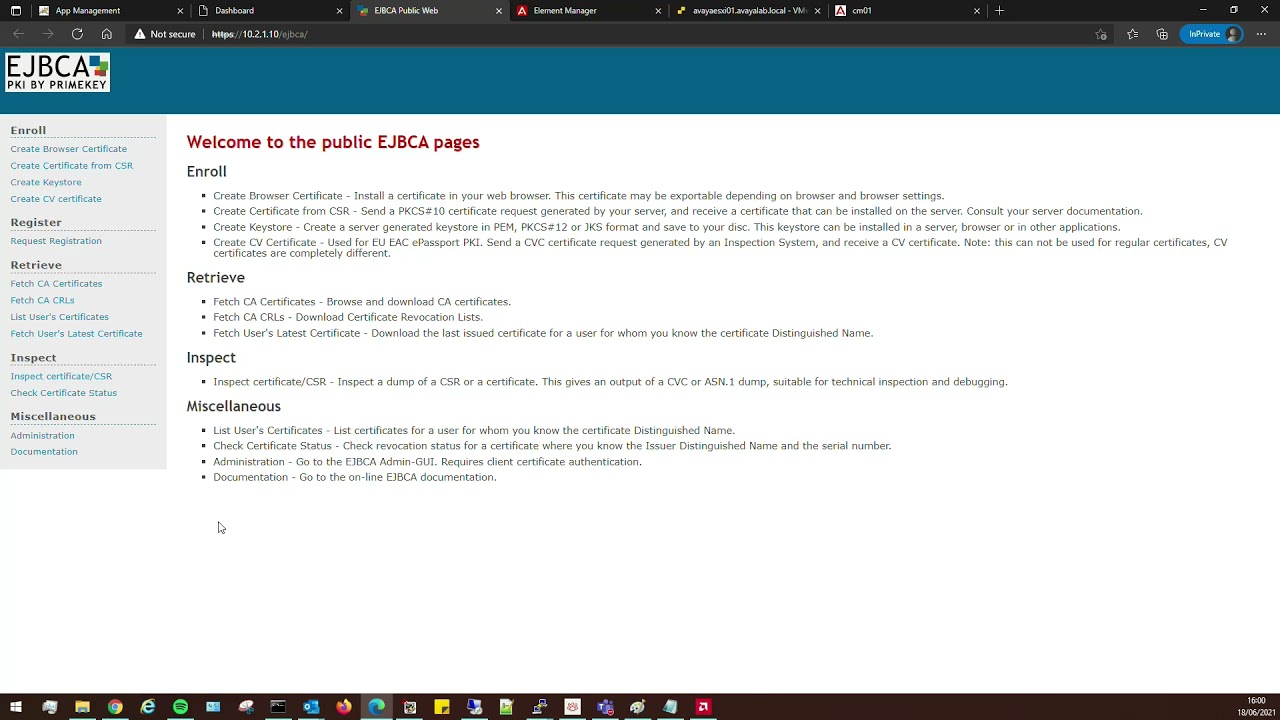
Task: Click the Inspect sidebar section heading
Action: tap(33, 357)
